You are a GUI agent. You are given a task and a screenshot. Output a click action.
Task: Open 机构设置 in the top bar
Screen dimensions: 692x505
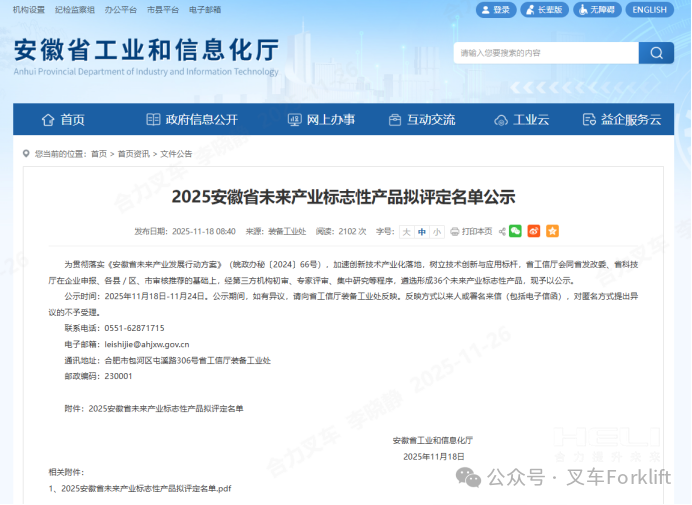click(28, 9)
